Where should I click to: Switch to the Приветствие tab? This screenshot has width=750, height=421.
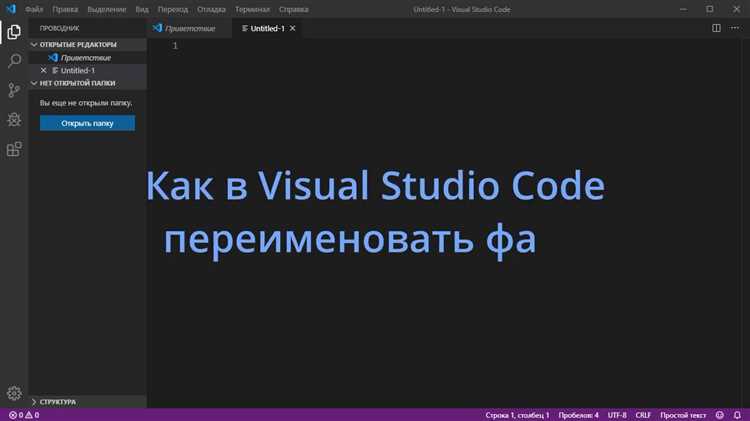(x=189, y=29)
